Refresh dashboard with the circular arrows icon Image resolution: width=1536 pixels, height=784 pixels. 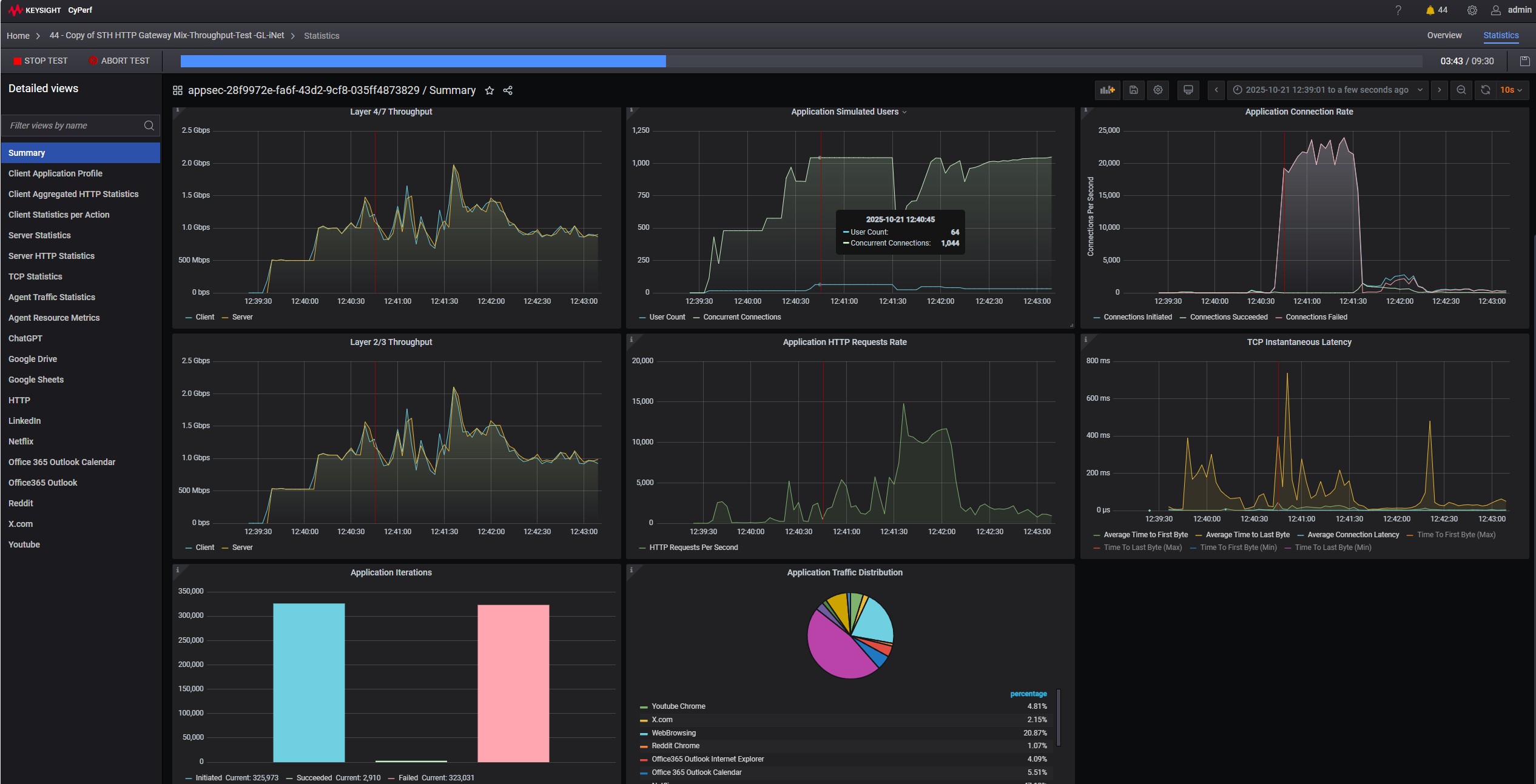tap(1486, 90)
